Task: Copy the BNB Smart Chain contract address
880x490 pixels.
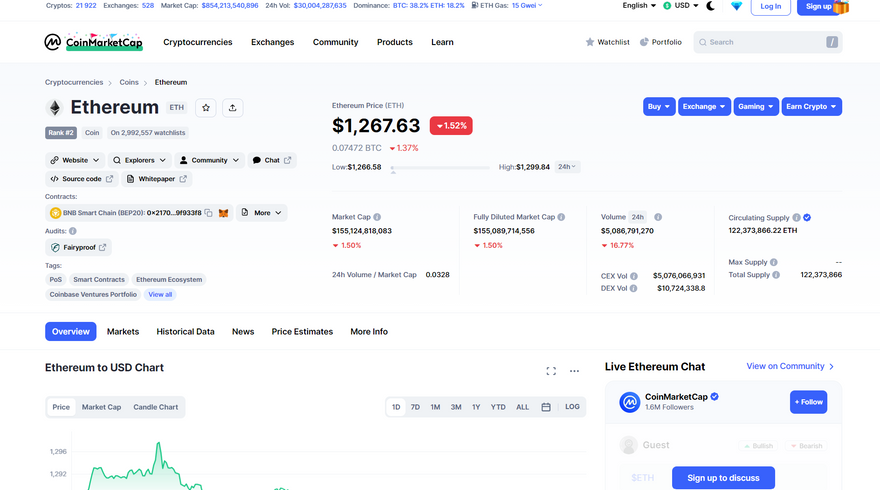Action: tap(208, 213)
